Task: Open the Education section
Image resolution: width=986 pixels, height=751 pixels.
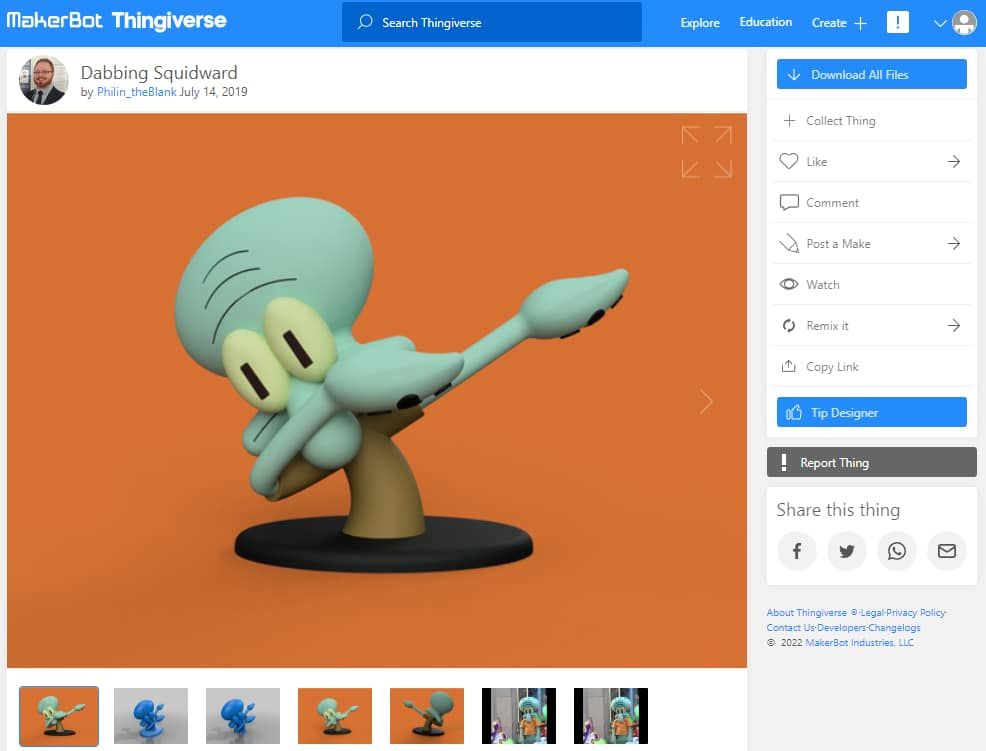Action: [x=765, y=21]
